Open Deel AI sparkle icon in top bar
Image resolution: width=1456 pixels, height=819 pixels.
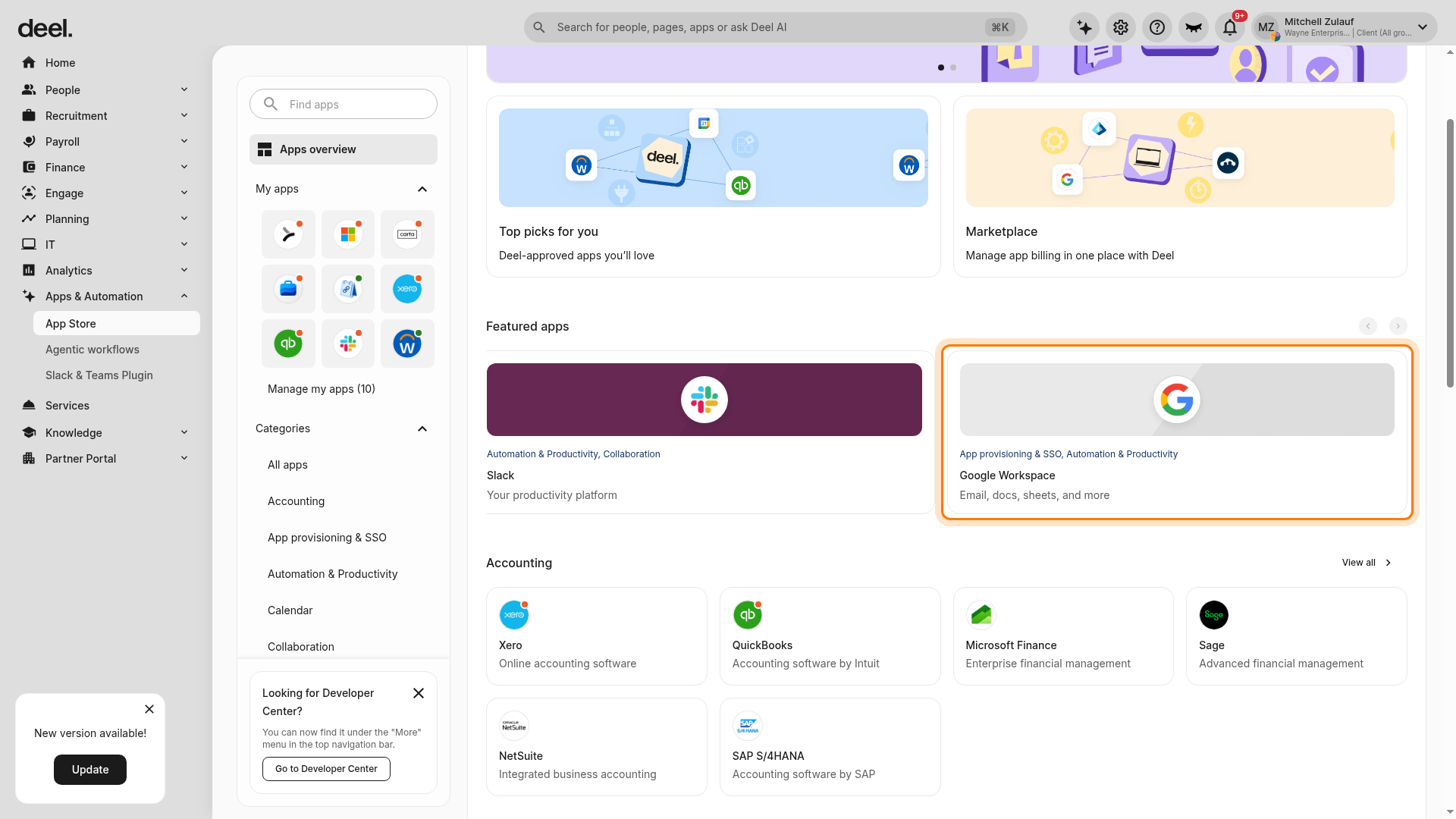(1084, 27)
